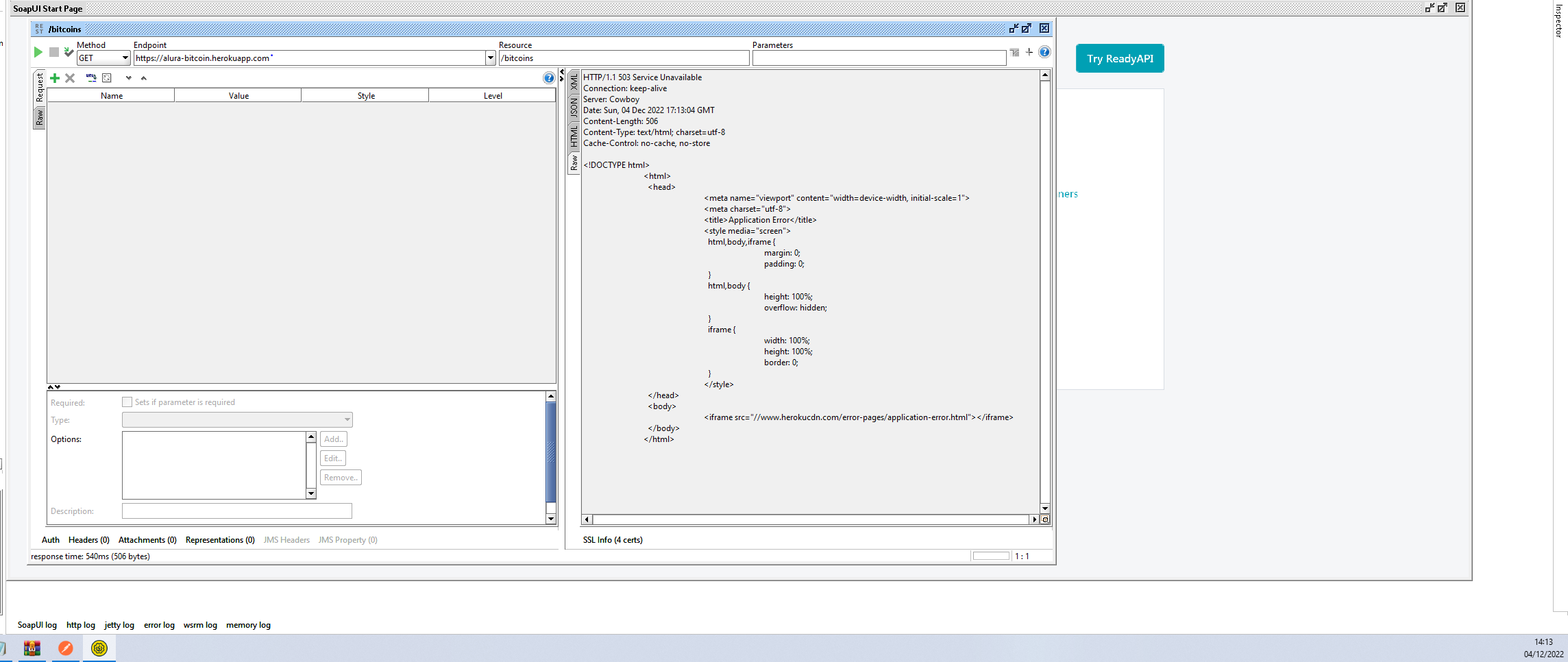Click the Add.. option button
Screen dimensions: 1568x662
pos(334,439)
